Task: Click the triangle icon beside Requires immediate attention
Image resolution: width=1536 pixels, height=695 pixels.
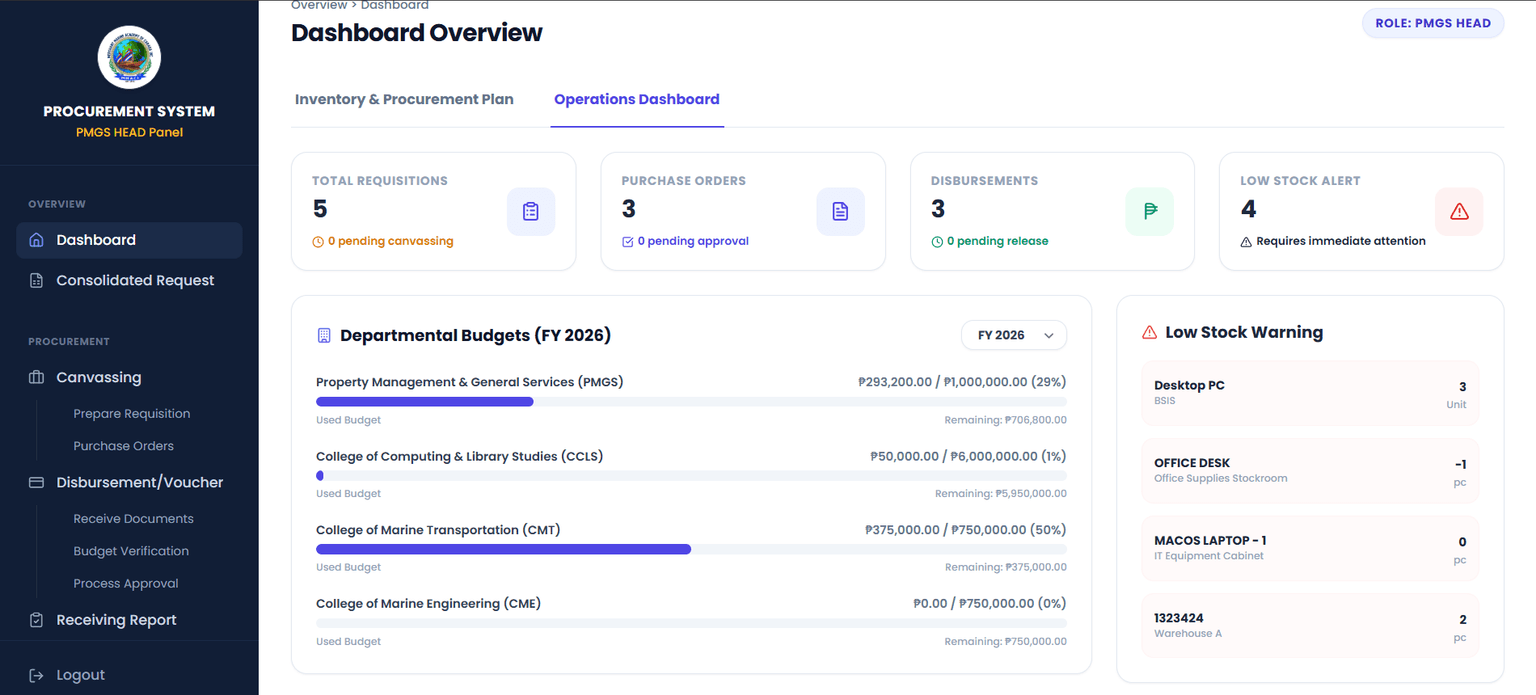Action: (1246, 242)
